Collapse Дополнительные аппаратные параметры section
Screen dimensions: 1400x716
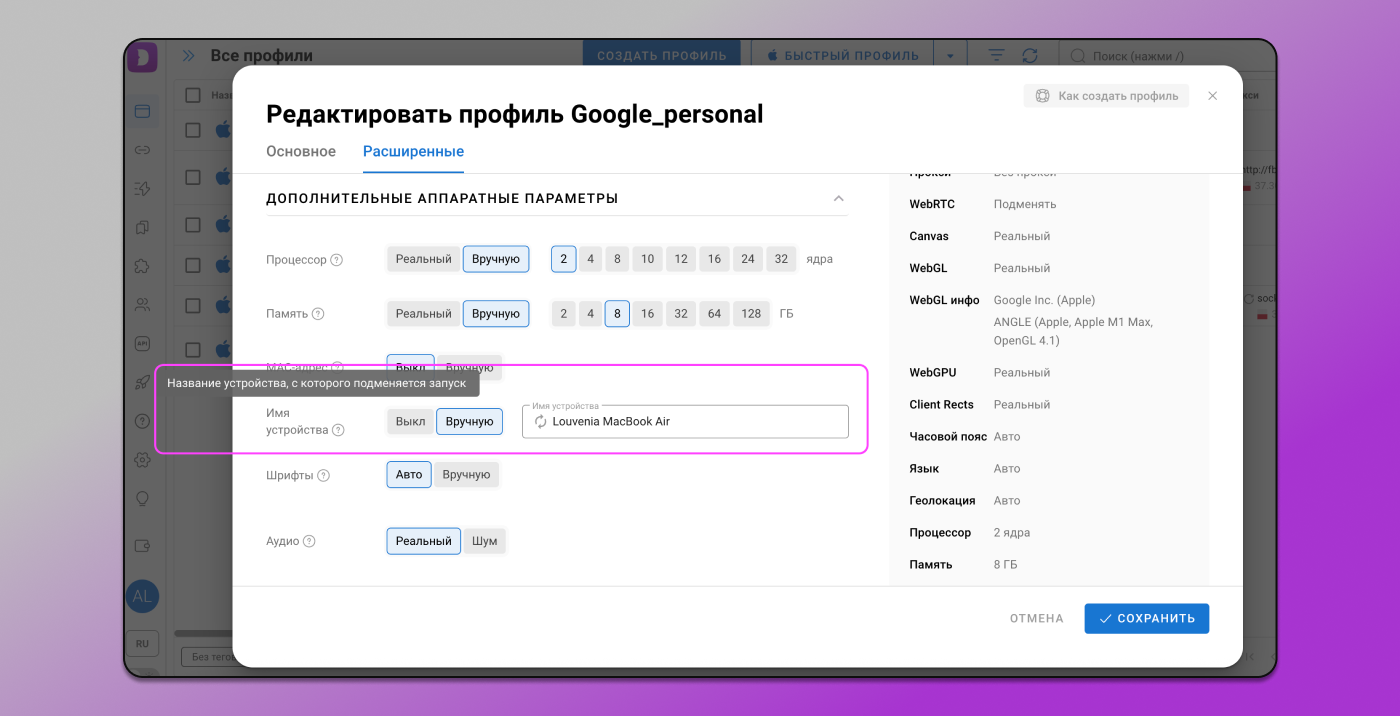(x=838, y=199)
